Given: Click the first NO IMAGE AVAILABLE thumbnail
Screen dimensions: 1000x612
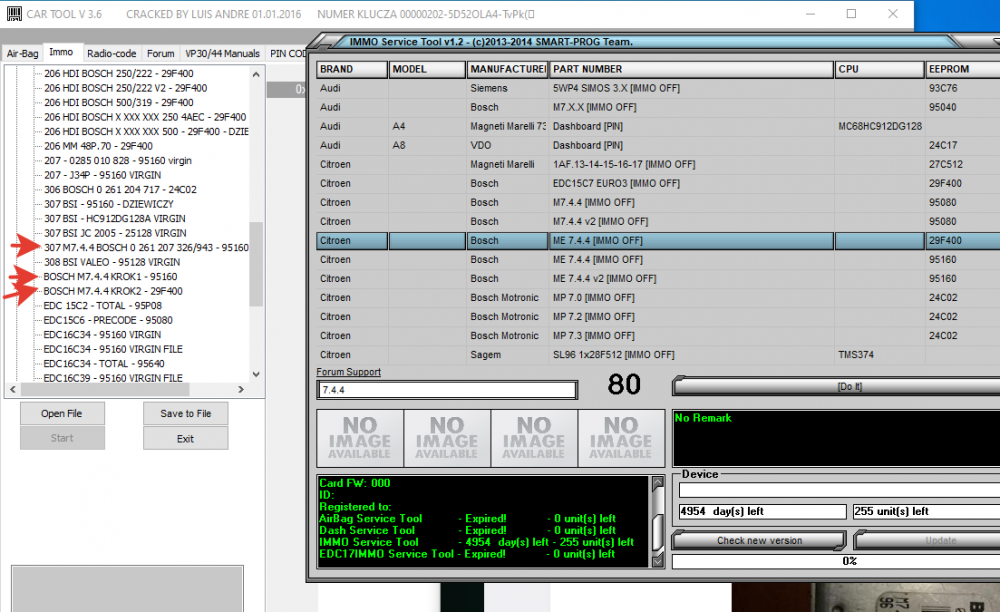Looking at the screenshot, I should 360,438.
